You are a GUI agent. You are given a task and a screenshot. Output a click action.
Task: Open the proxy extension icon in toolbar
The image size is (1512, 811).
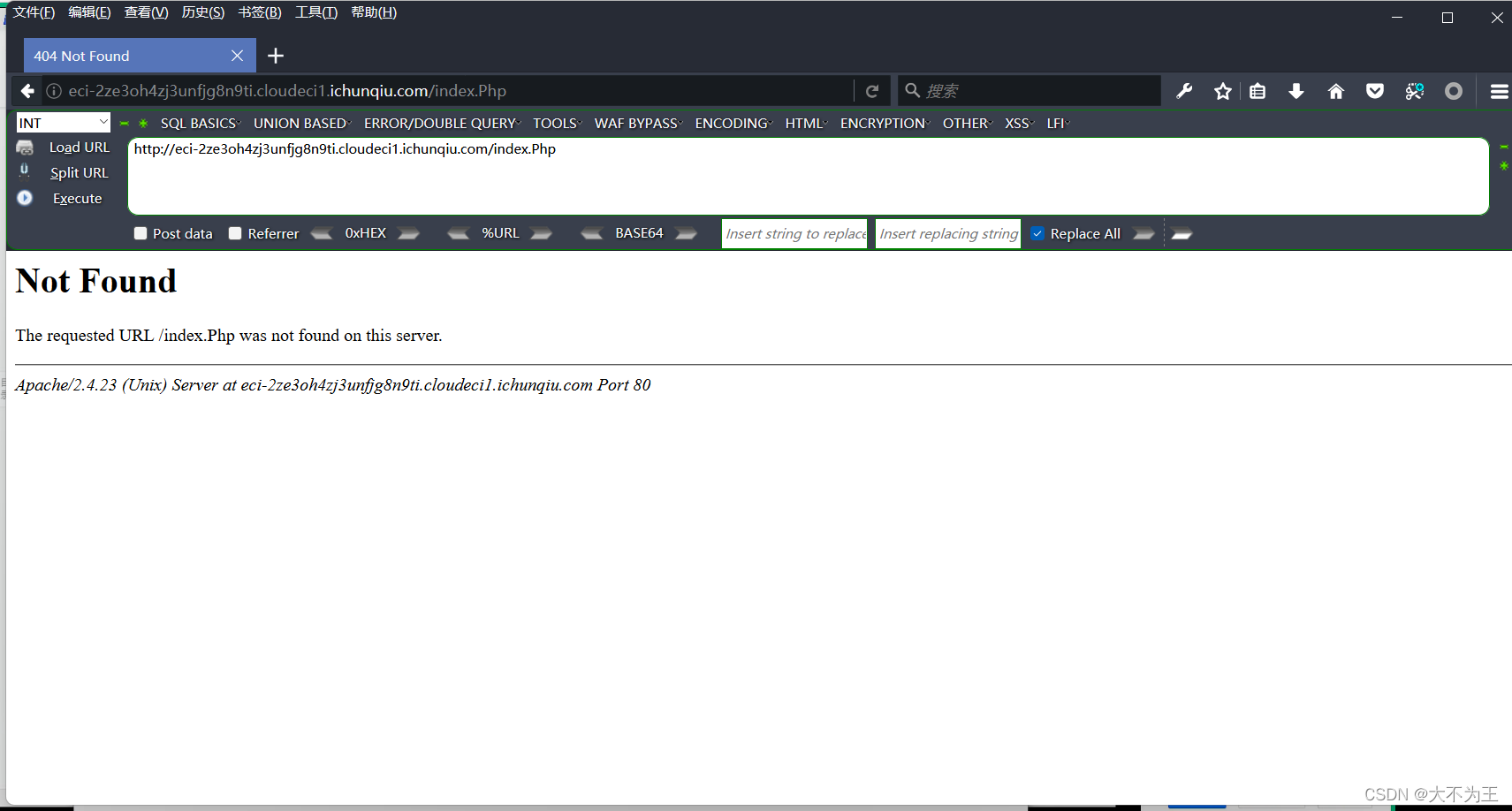click(1415, 91)
